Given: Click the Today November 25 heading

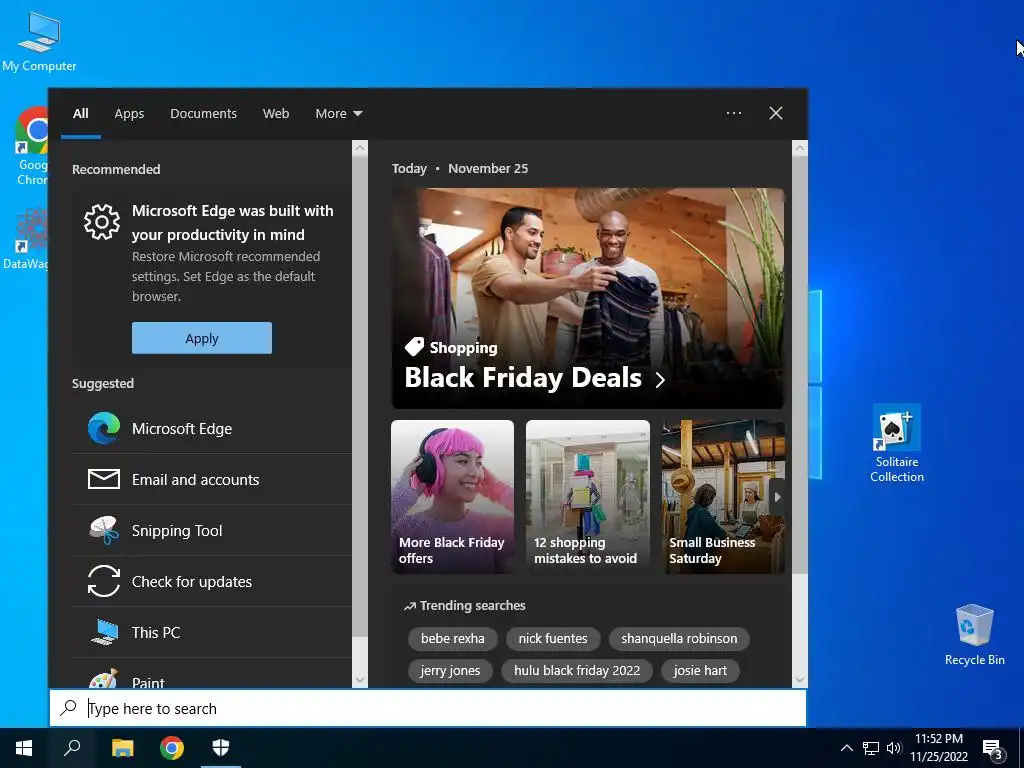Looking at the screenshot, I should (460, 168).
